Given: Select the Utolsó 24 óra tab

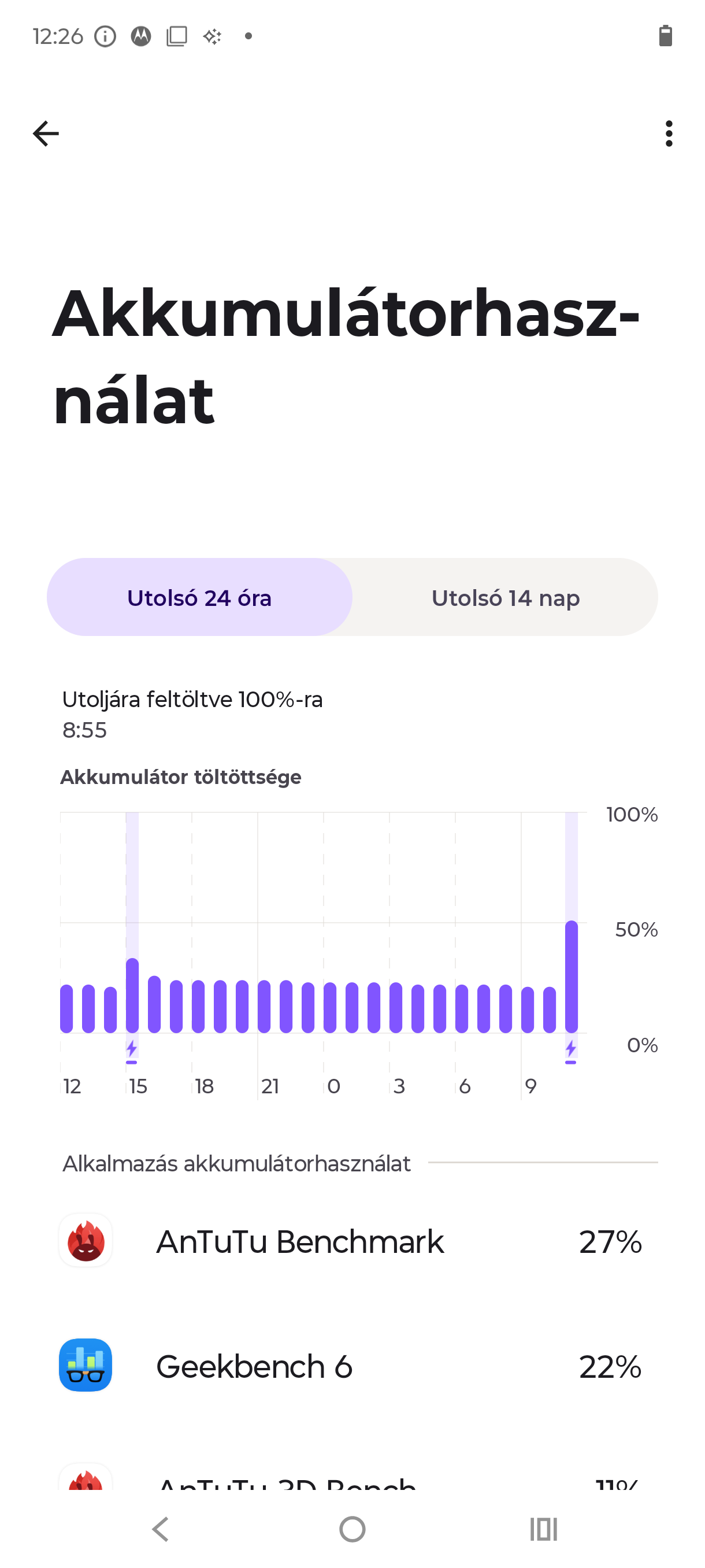Looking at the screenshot, I should coord(199,597).
